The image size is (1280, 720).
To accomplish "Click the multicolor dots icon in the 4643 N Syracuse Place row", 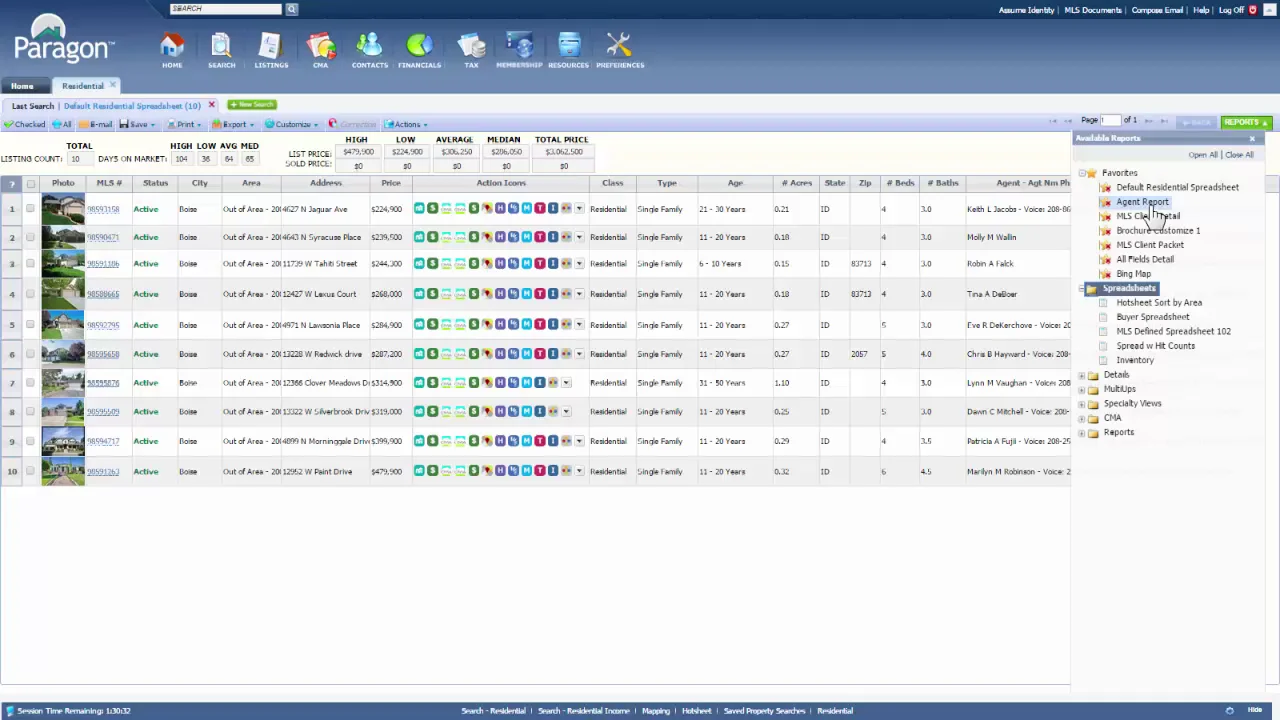I will coord(566,237).
